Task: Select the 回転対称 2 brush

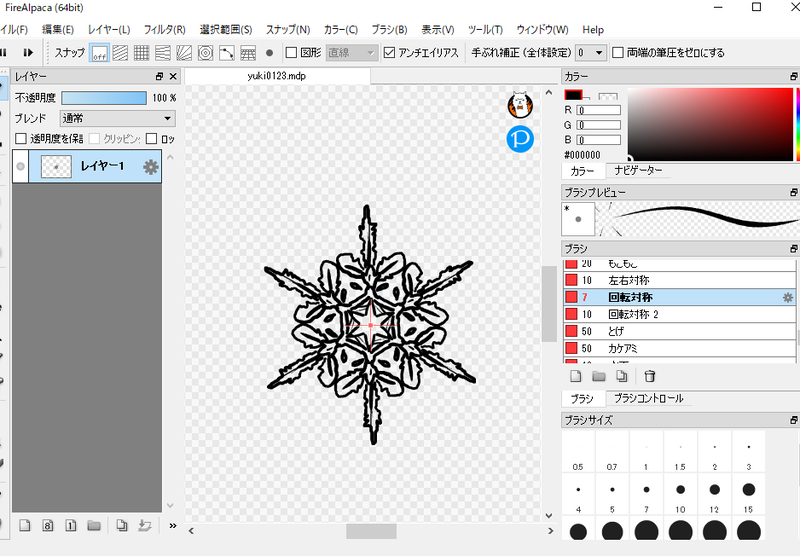Action: coord(679,314)
